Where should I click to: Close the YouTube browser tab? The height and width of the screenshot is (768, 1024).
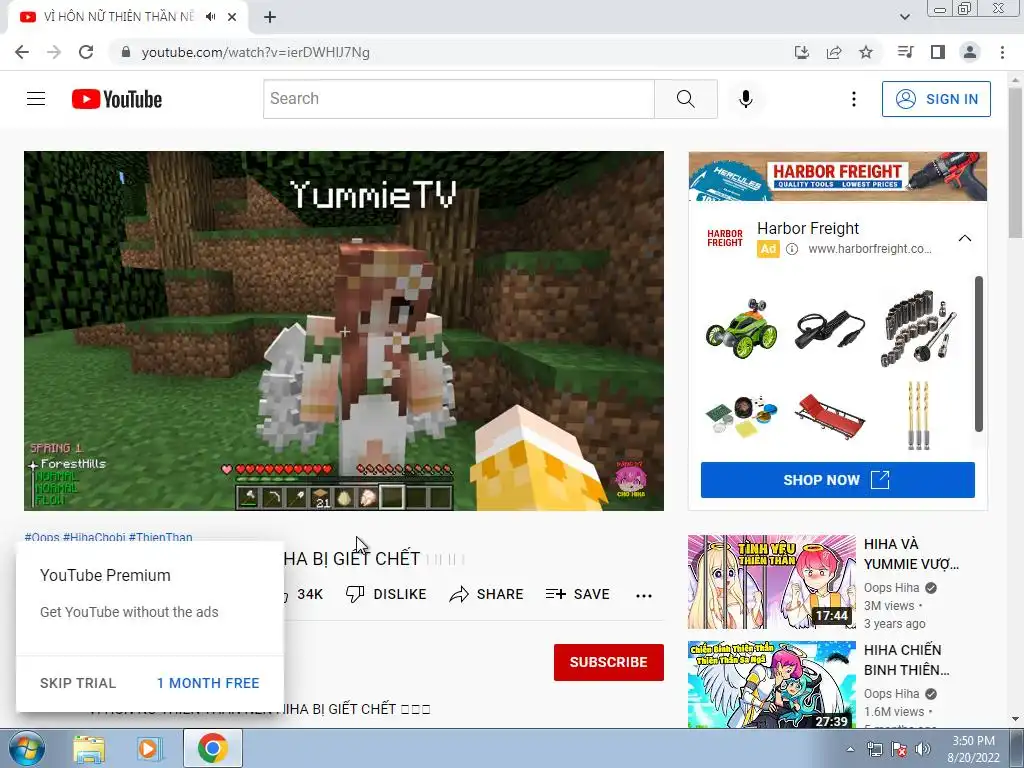[232, 17]
